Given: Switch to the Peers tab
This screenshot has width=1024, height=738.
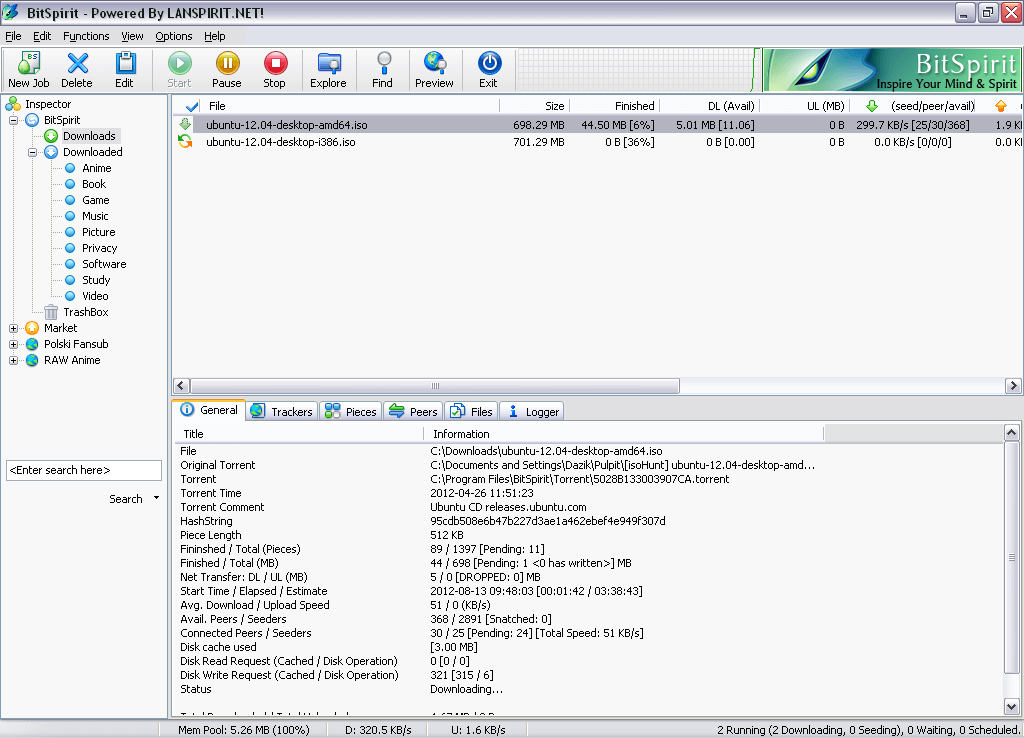Looking at the screenshot, I should pos(413,411).
